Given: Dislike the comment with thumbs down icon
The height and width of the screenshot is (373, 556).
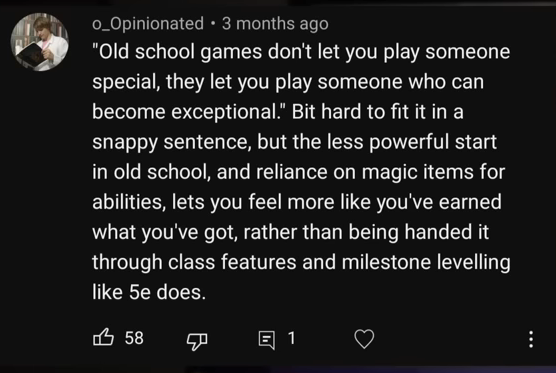Looking at the screenshot, I should pos(197,340).
